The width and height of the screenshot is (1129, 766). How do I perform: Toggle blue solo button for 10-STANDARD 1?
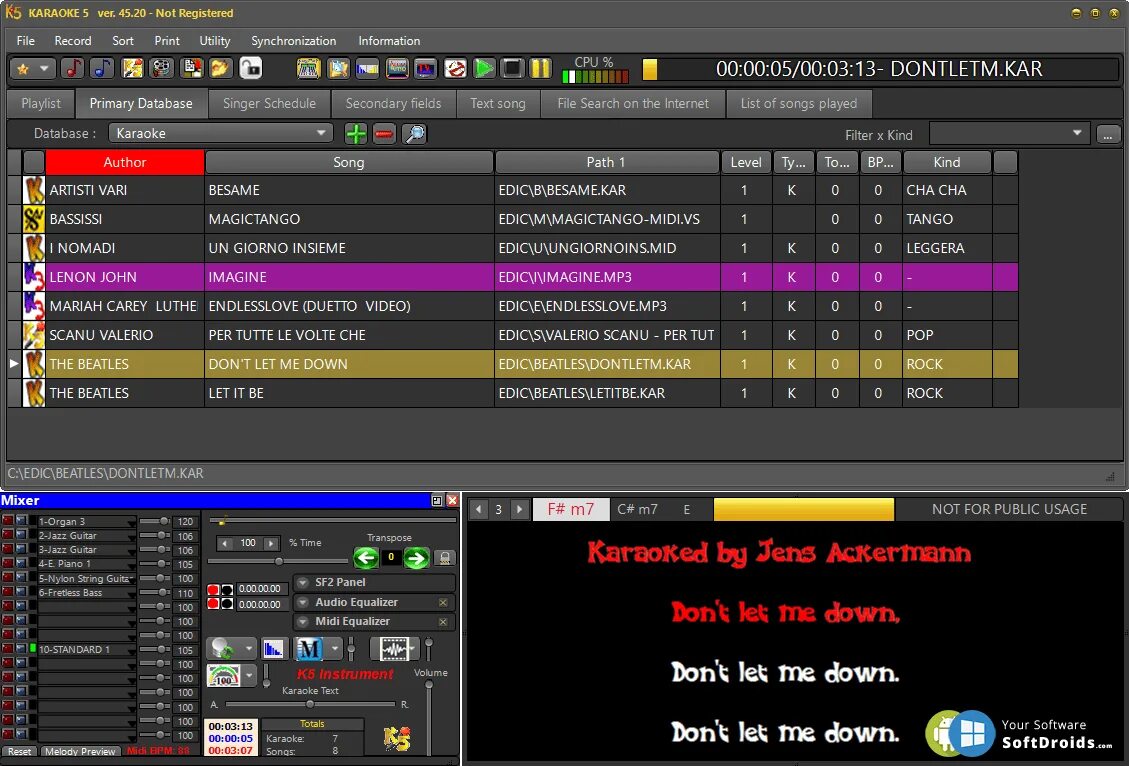[x=21, y=649]
